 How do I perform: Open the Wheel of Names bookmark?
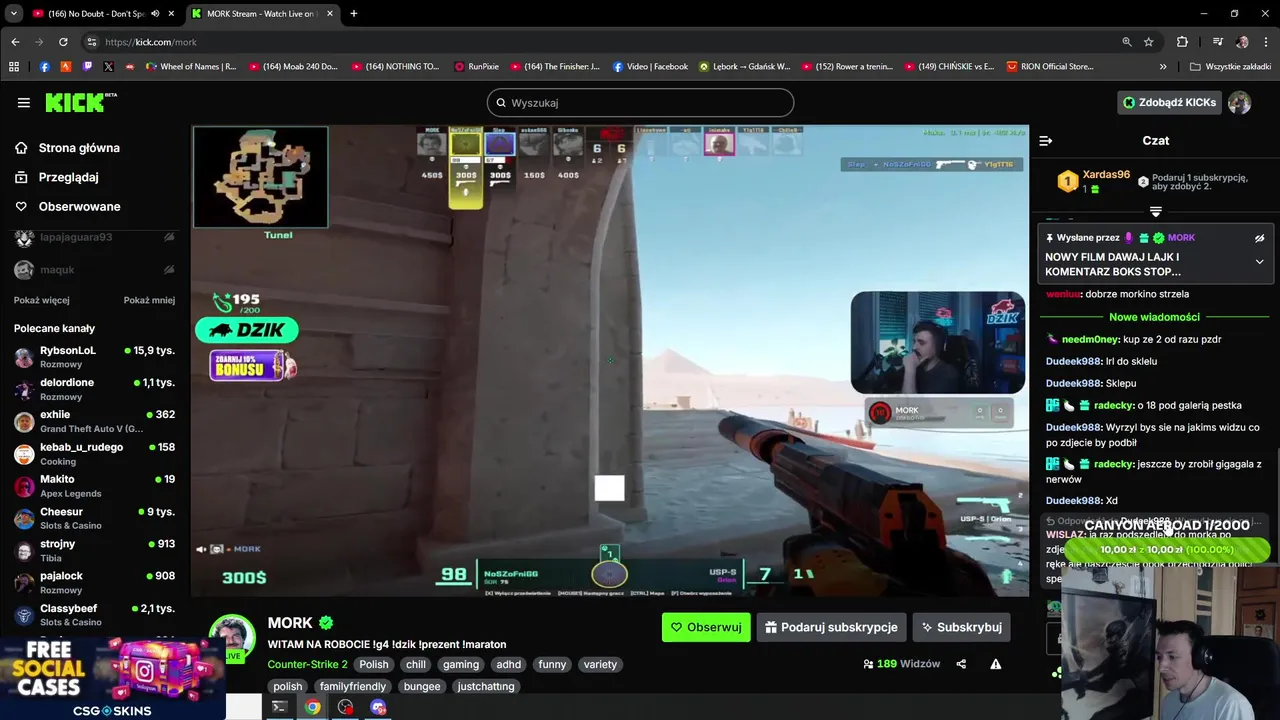point(191,67)
